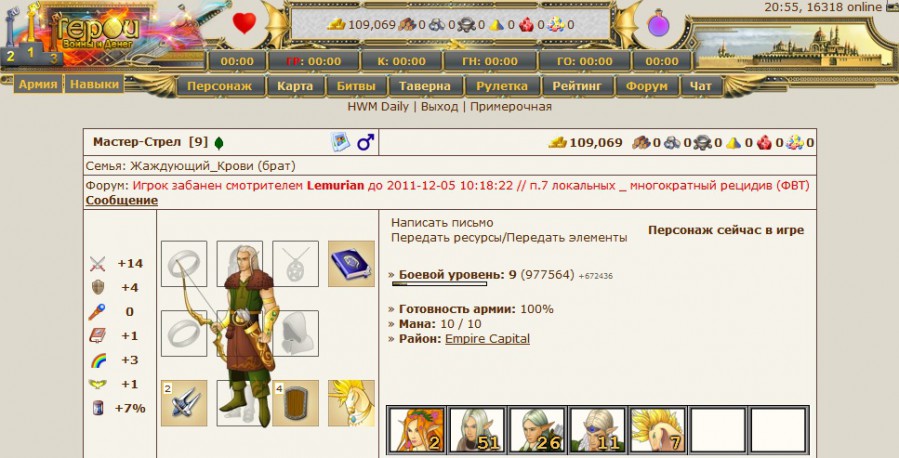Viewport: 899px width, 458px height.
Task: Click the HWM Daily link
Action: coord(378,107)
